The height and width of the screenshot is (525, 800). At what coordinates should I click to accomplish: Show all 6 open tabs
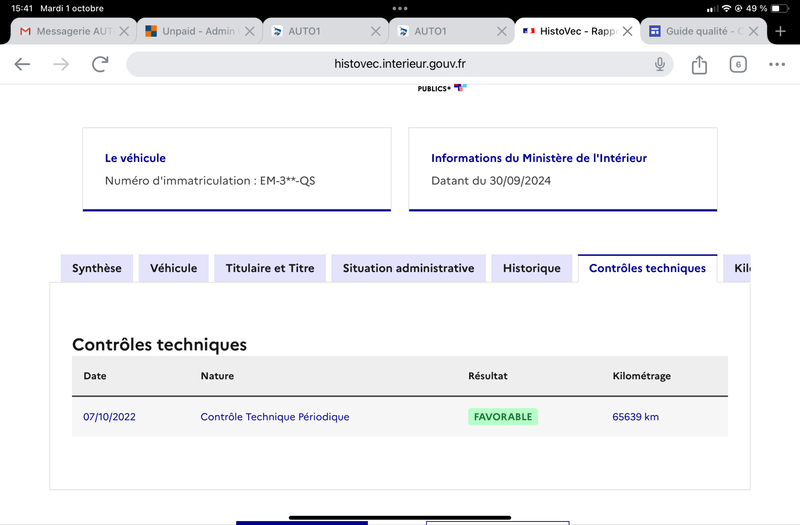(738, 64)
